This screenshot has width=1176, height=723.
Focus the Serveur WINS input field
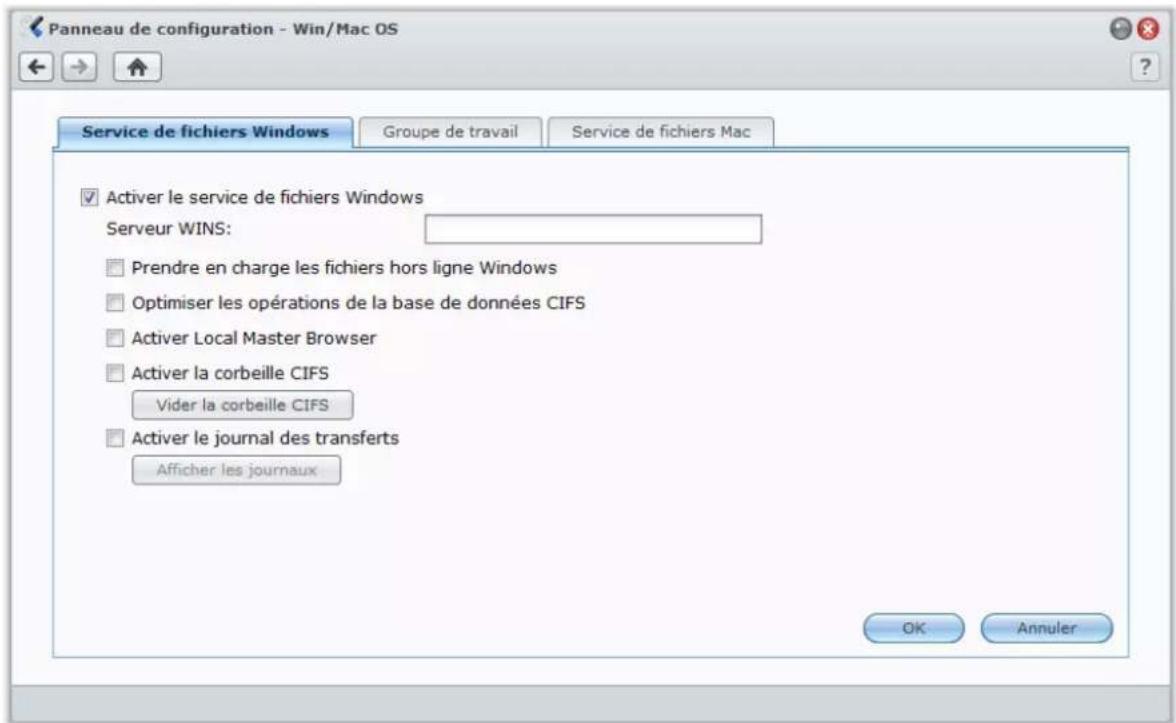[x=593, y=229]
